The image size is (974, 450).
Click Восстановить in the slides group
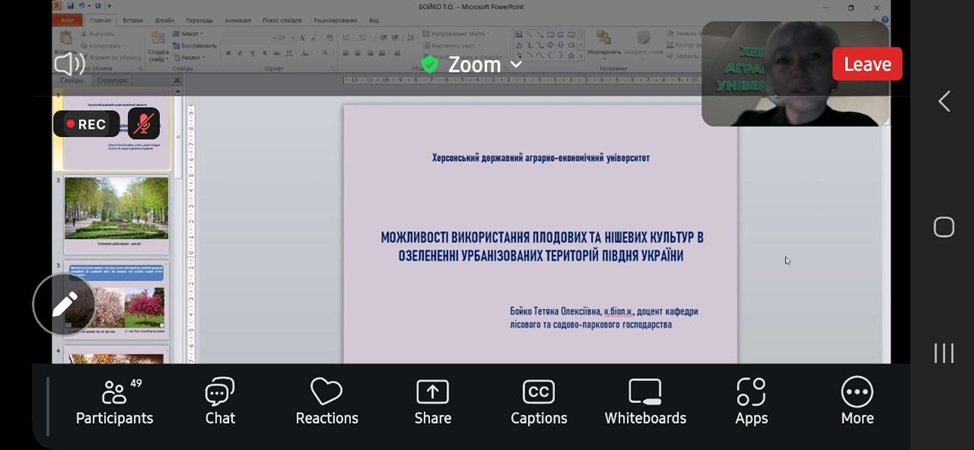click(194, 45)
